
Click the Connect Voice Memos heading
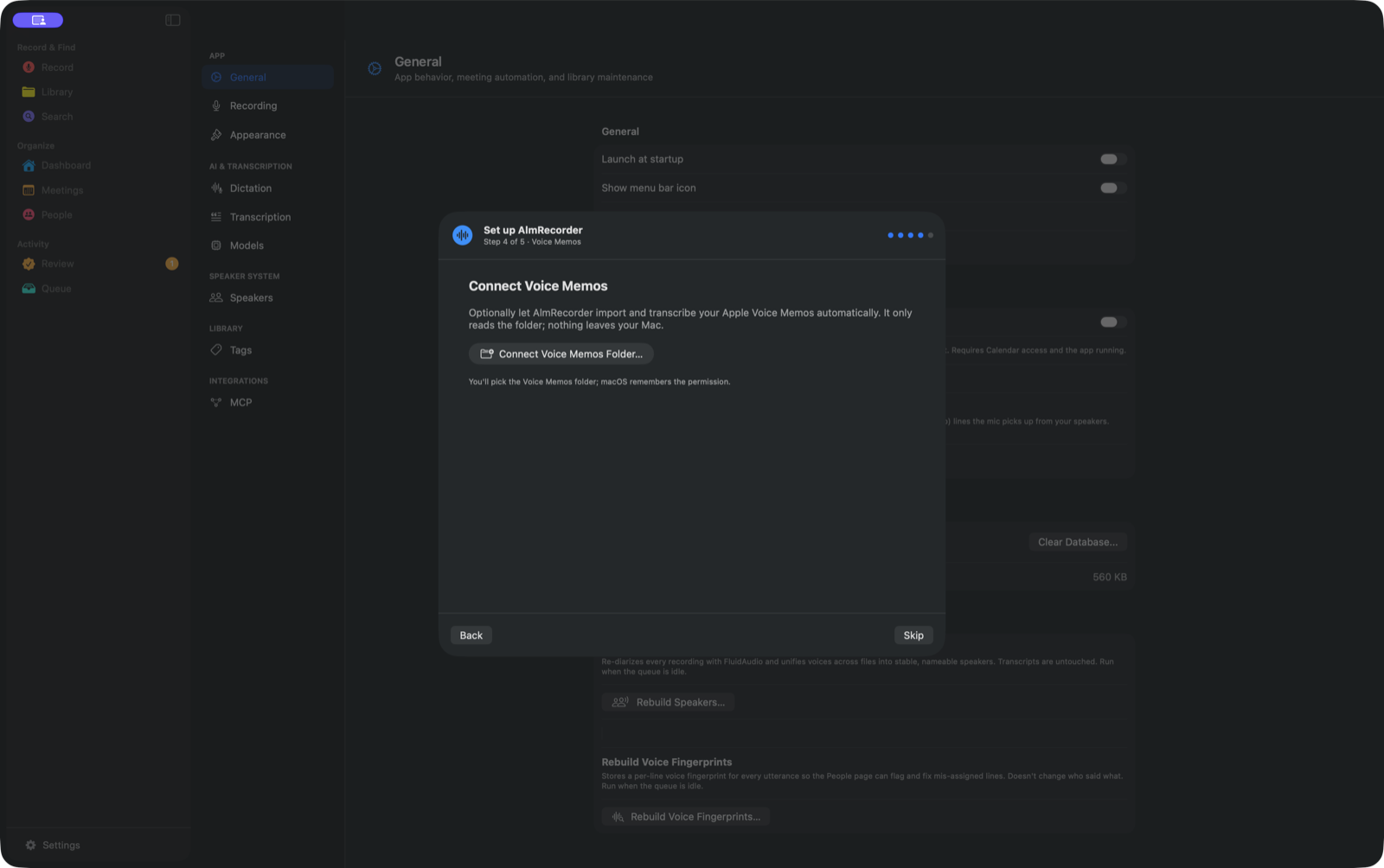[538, 286]
